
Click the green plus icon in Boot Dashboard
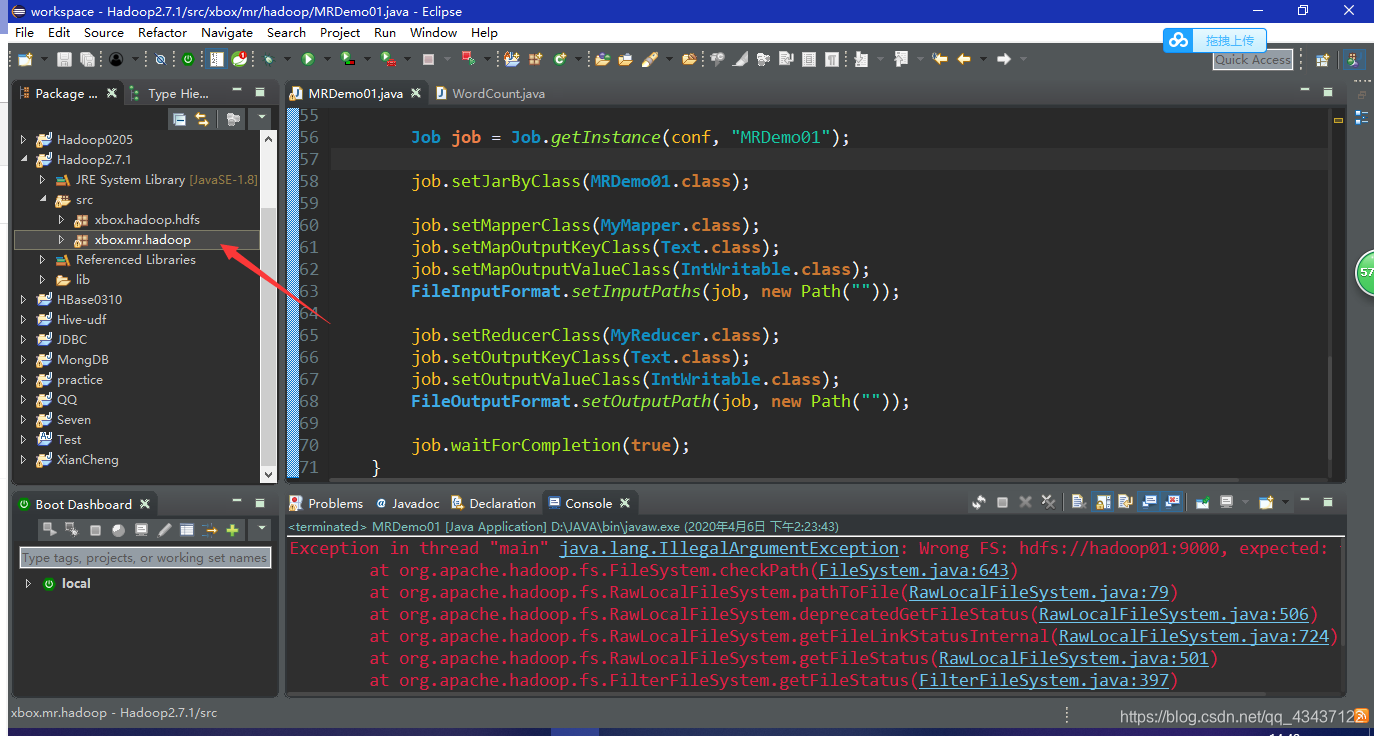point(233,529)
